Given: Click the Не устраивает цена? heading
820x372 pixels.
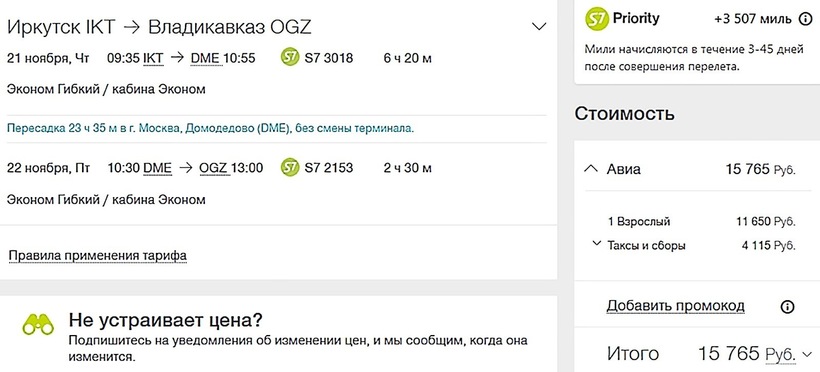Looking at the screenshot, I should (x=166, y=319).
